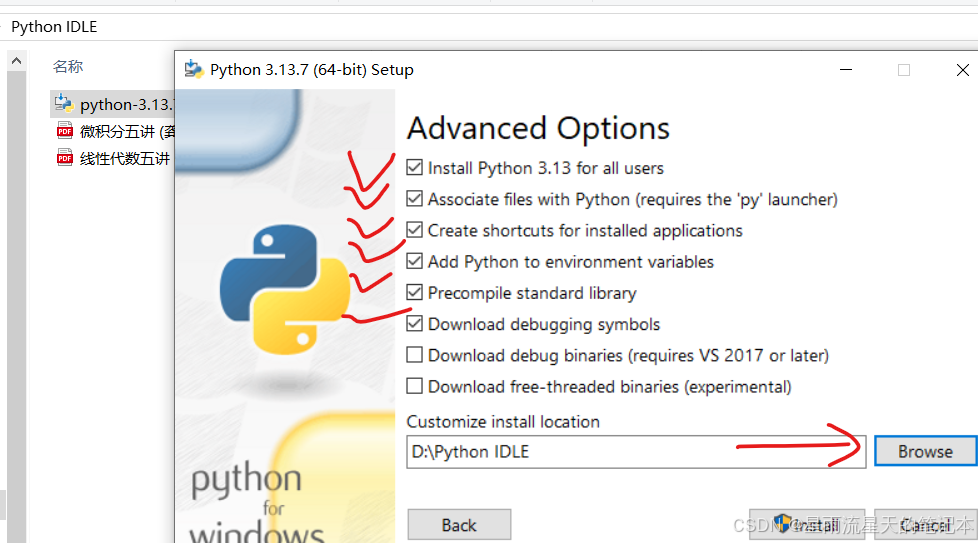Select python-3.13 installer file in Explorer

112,104
